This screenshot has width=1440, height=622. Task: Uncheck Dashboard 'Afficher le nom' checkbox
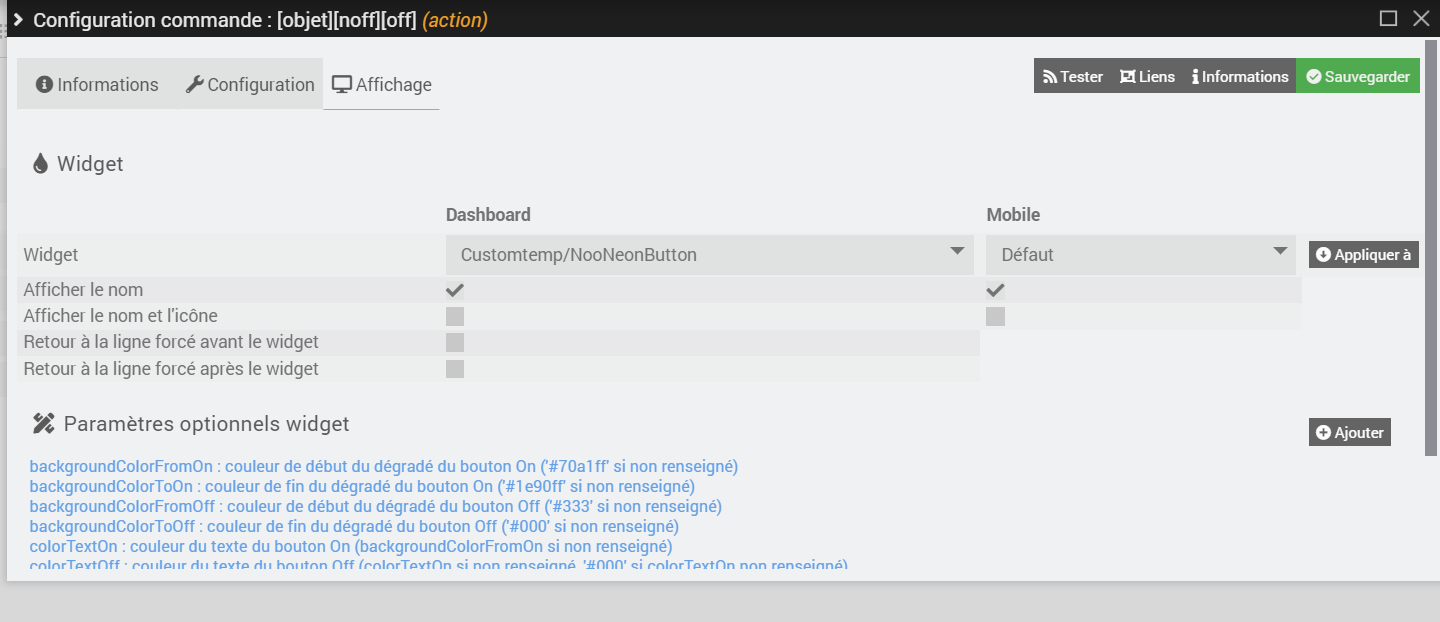coord(455,290)
